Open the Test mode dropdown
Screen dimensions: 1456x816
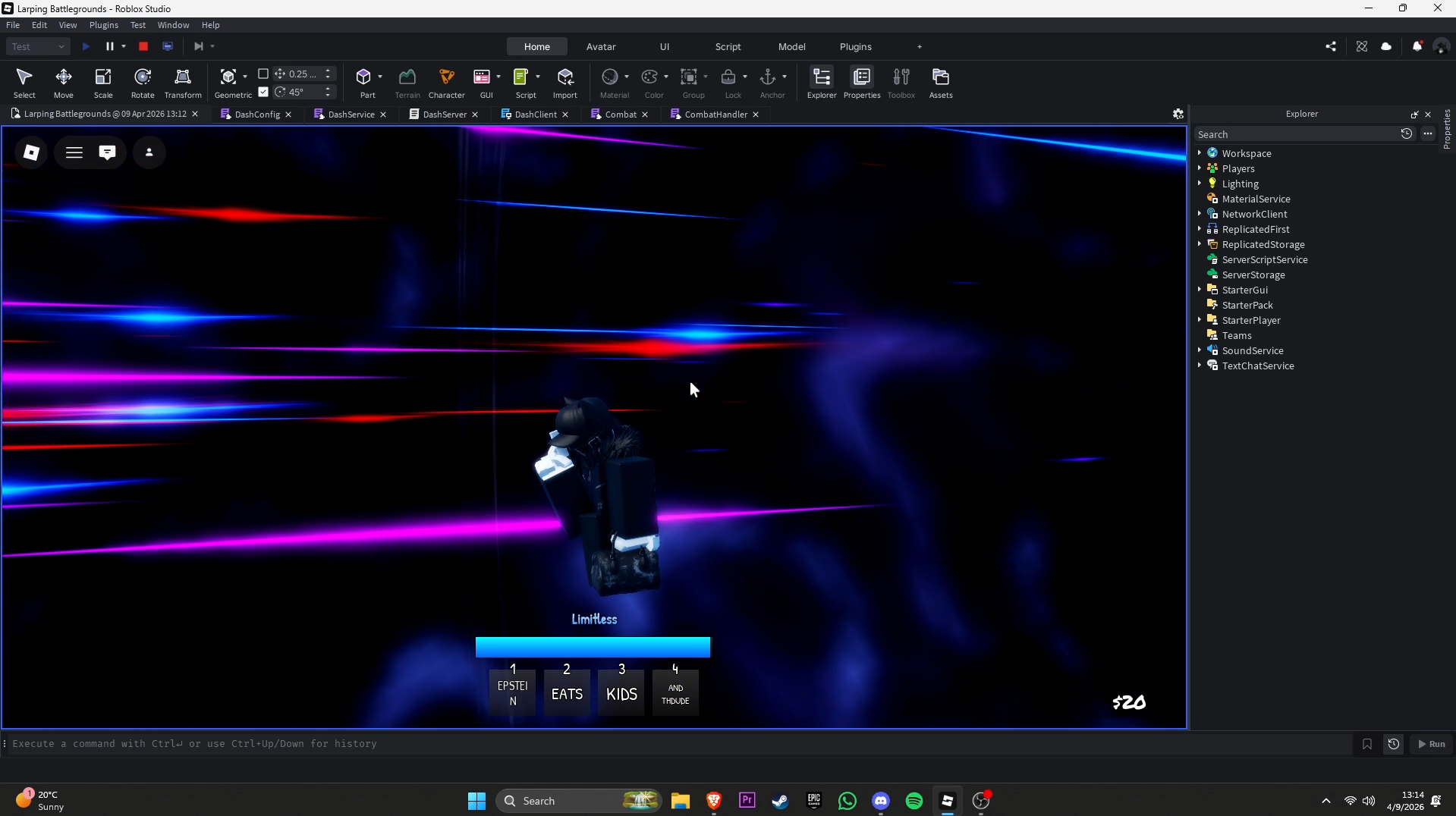(38, 46)
